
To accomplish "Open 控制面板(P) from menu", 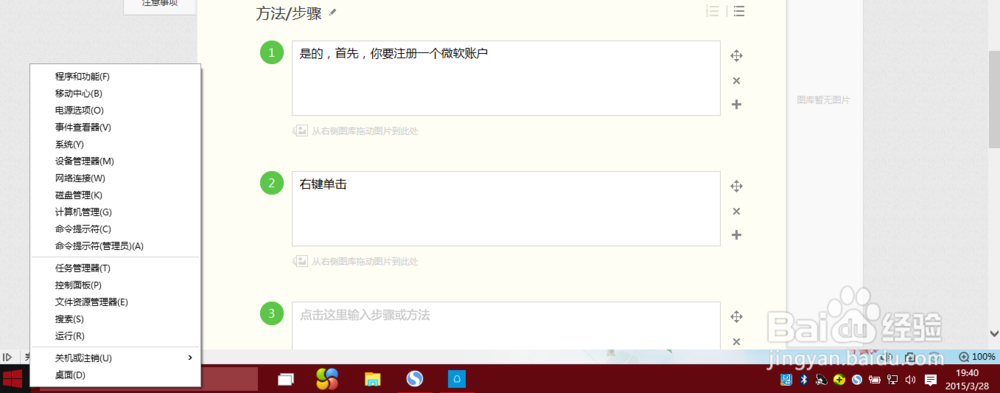I will (x=115, y=285).
